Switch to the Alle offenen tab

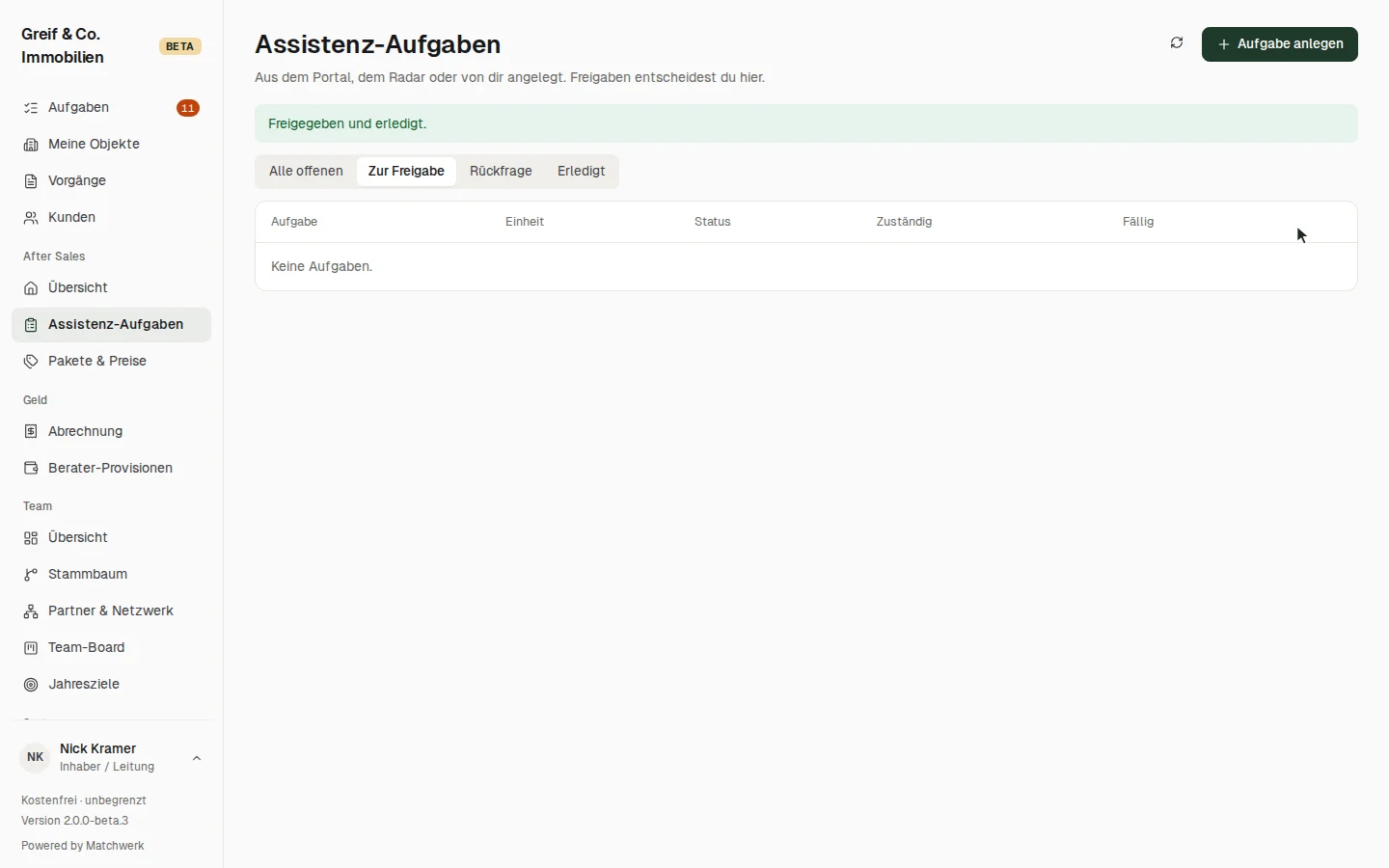point(306,172)
